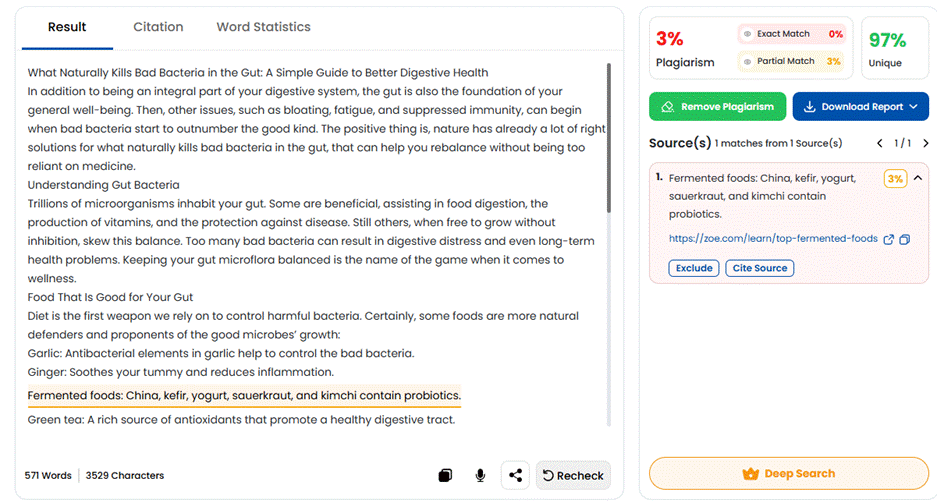Open the zoe.com source in new tab icon

(x=889, y=239)
